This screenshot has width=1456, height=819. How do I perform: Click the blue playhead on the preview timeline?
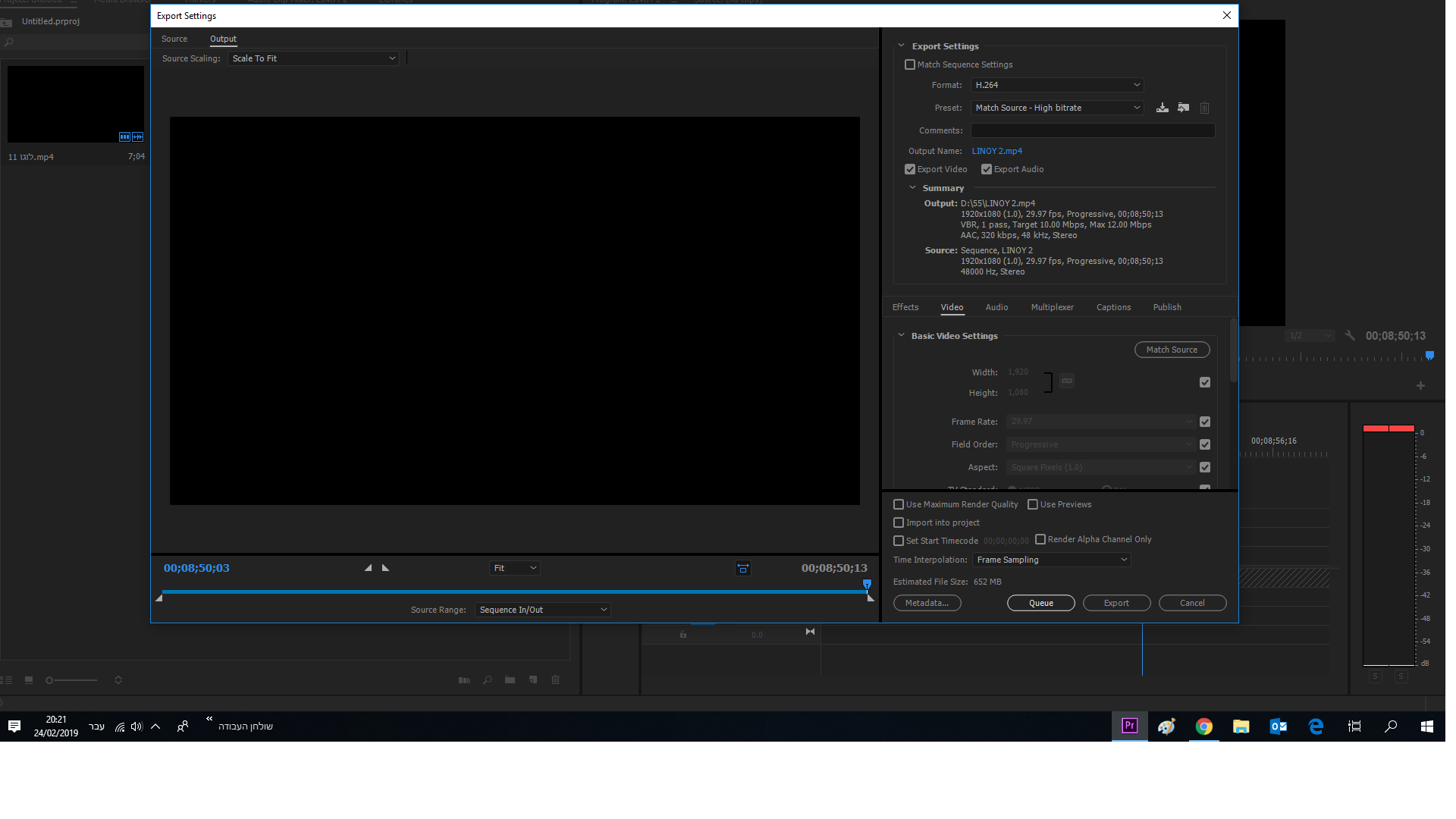coord(867,584)
